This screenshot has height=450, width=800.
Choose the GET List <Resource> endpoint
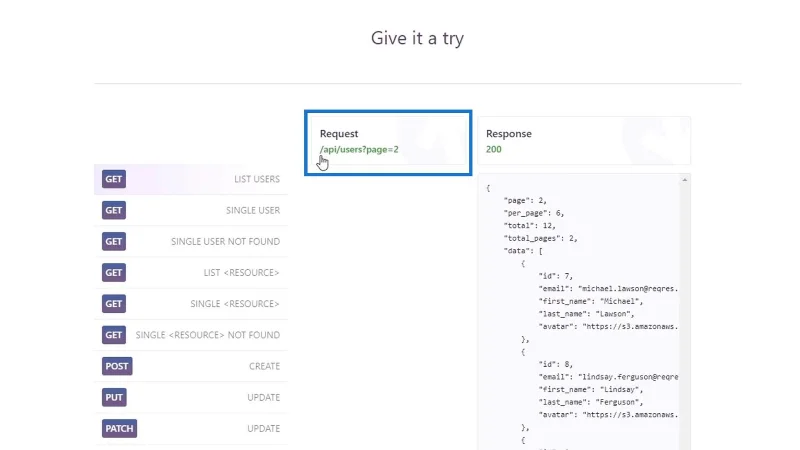(191, 272)
